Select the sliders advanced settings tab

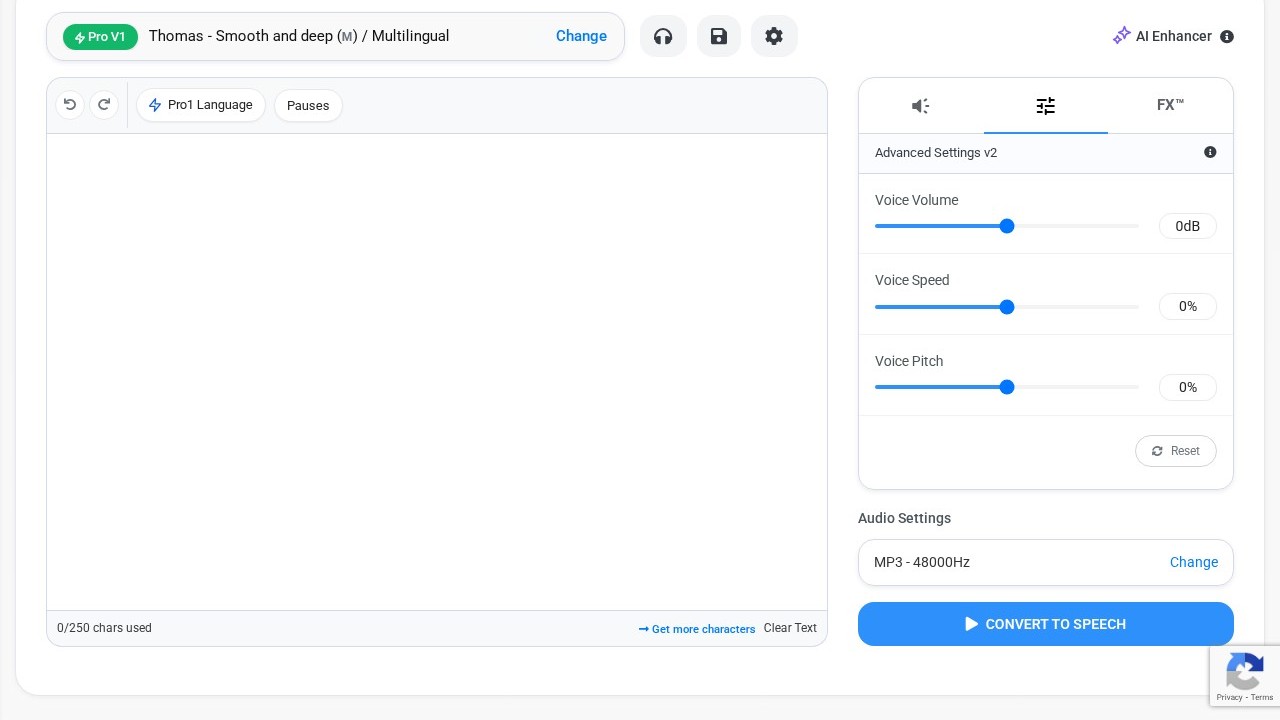(1046, 106)
